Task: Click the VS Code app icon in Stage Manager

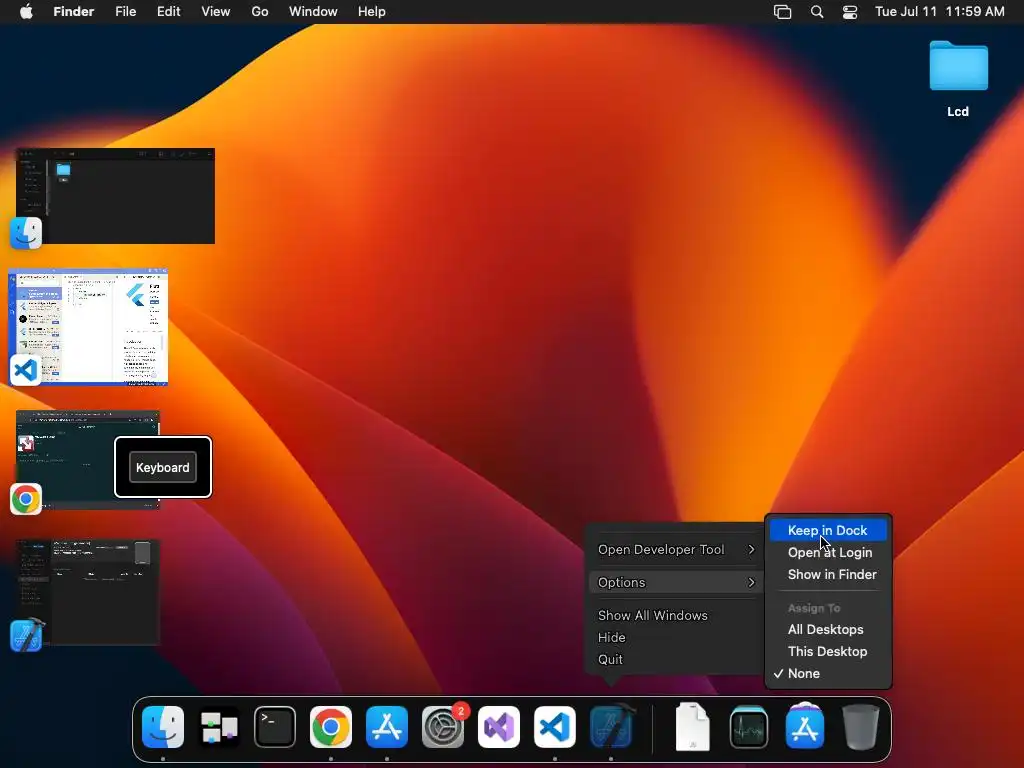Action: [x=26, y=370]
